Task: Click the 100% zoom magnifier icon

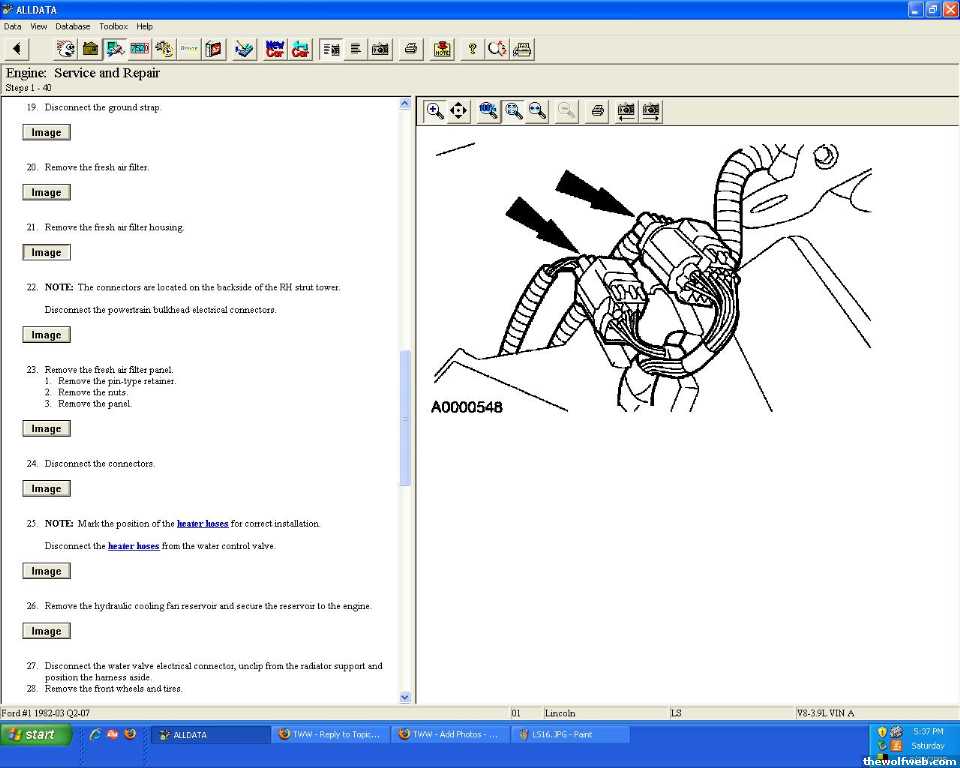Action: [489, 111]
